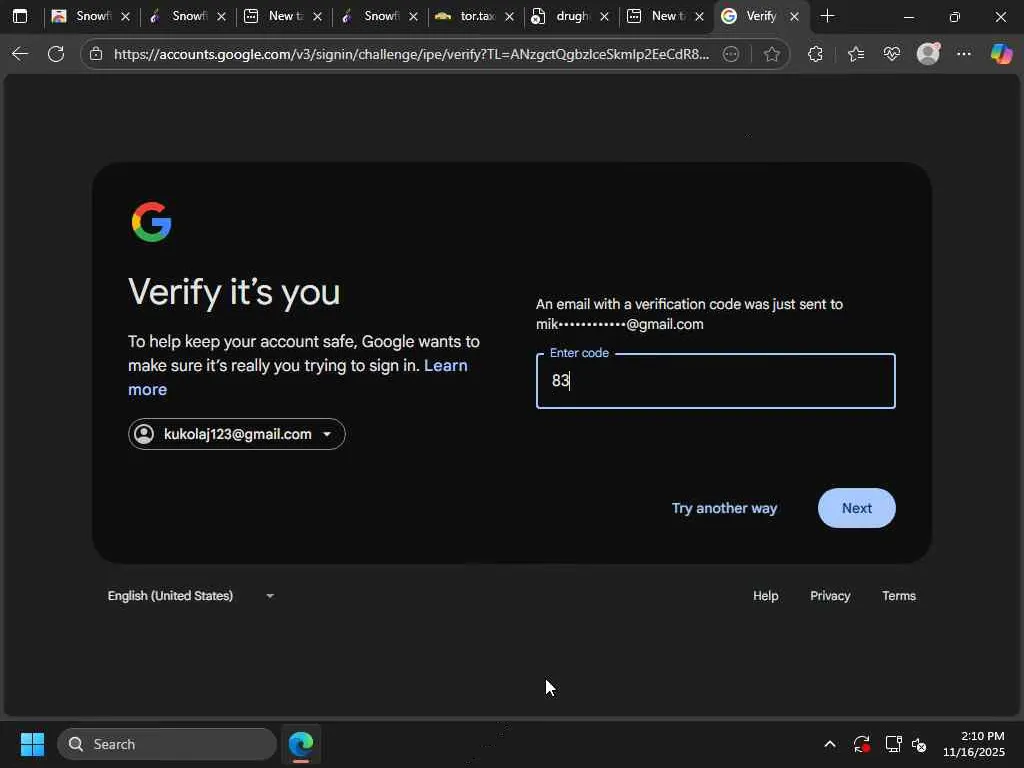Image resolution: width=1024 pixels, height=768 pixels.
Task: Open Browser essentials heart icon
Action: [891, 54]
